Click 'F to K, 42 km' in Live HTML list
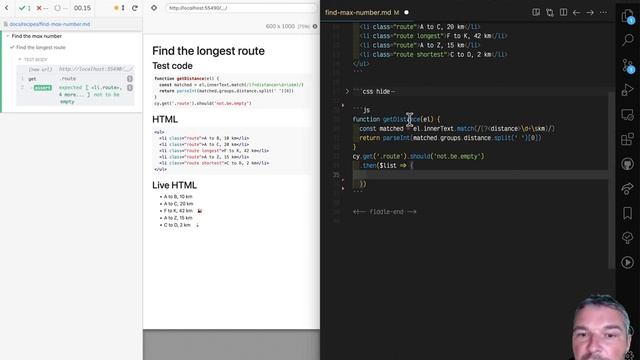 [x=178, y=211]
